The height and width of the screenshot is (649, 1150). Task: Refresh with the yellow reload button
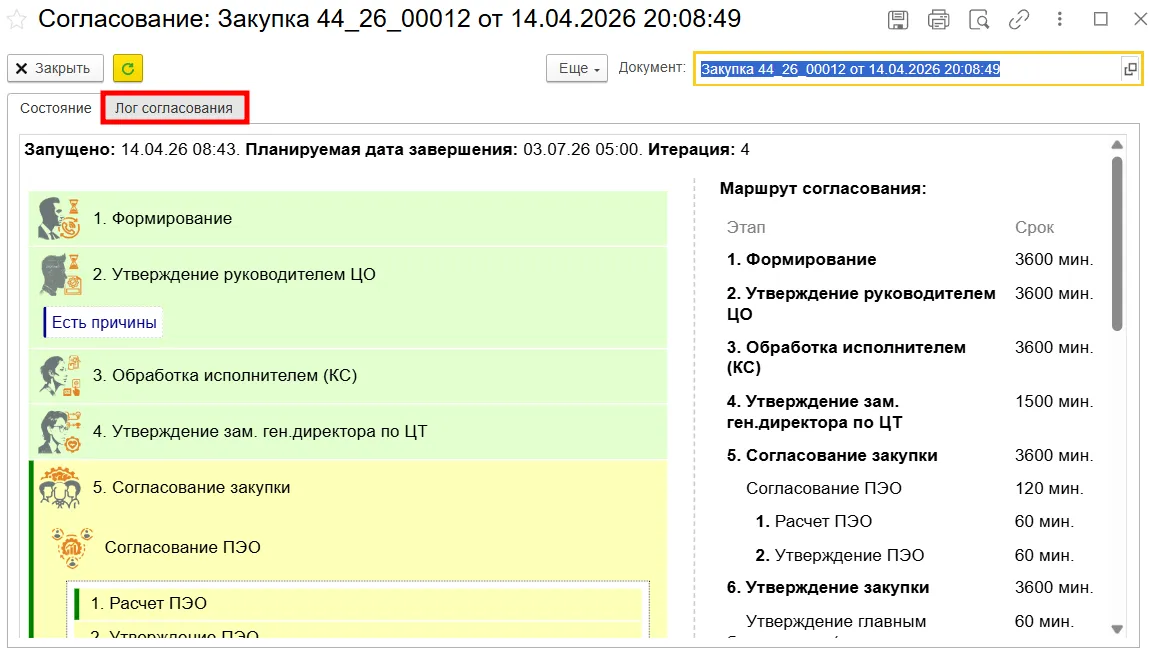tap(128, 68)
